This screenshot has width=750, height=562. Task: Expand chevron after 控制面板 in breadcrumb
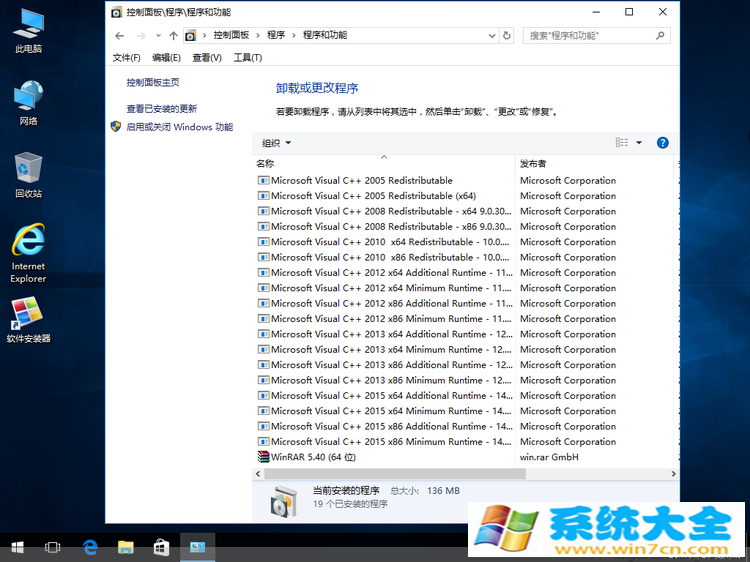pyautogui.click(x=258, y=35)
